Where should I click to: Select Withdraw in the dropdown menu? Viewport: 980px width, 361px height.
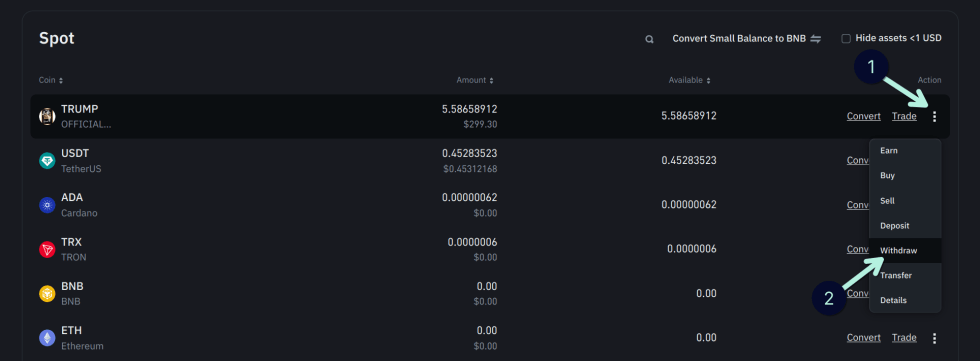tap(905, 250)
